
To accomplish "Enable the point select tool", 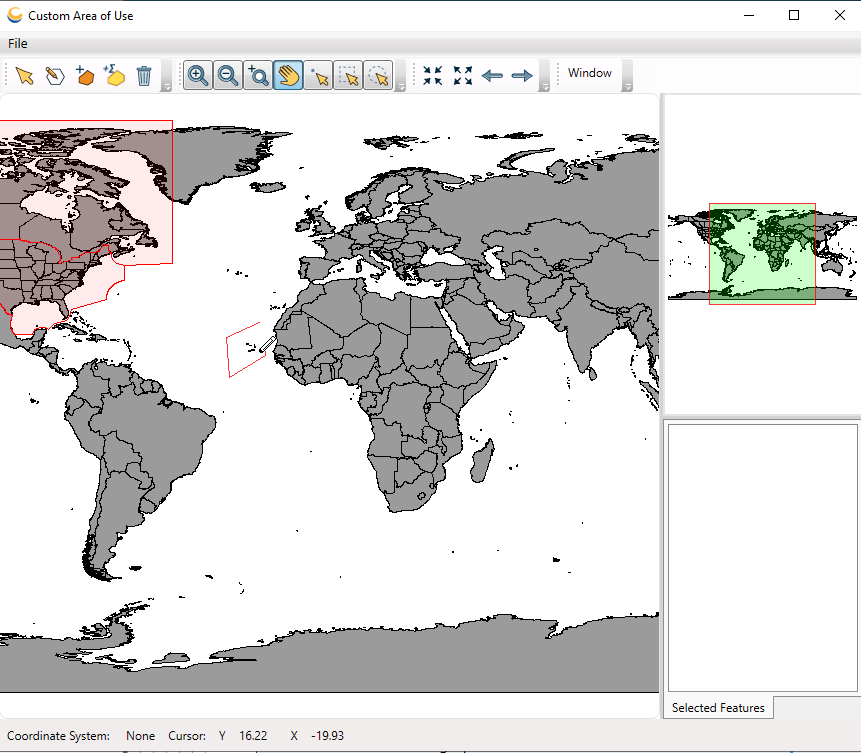I will (318, 76).
